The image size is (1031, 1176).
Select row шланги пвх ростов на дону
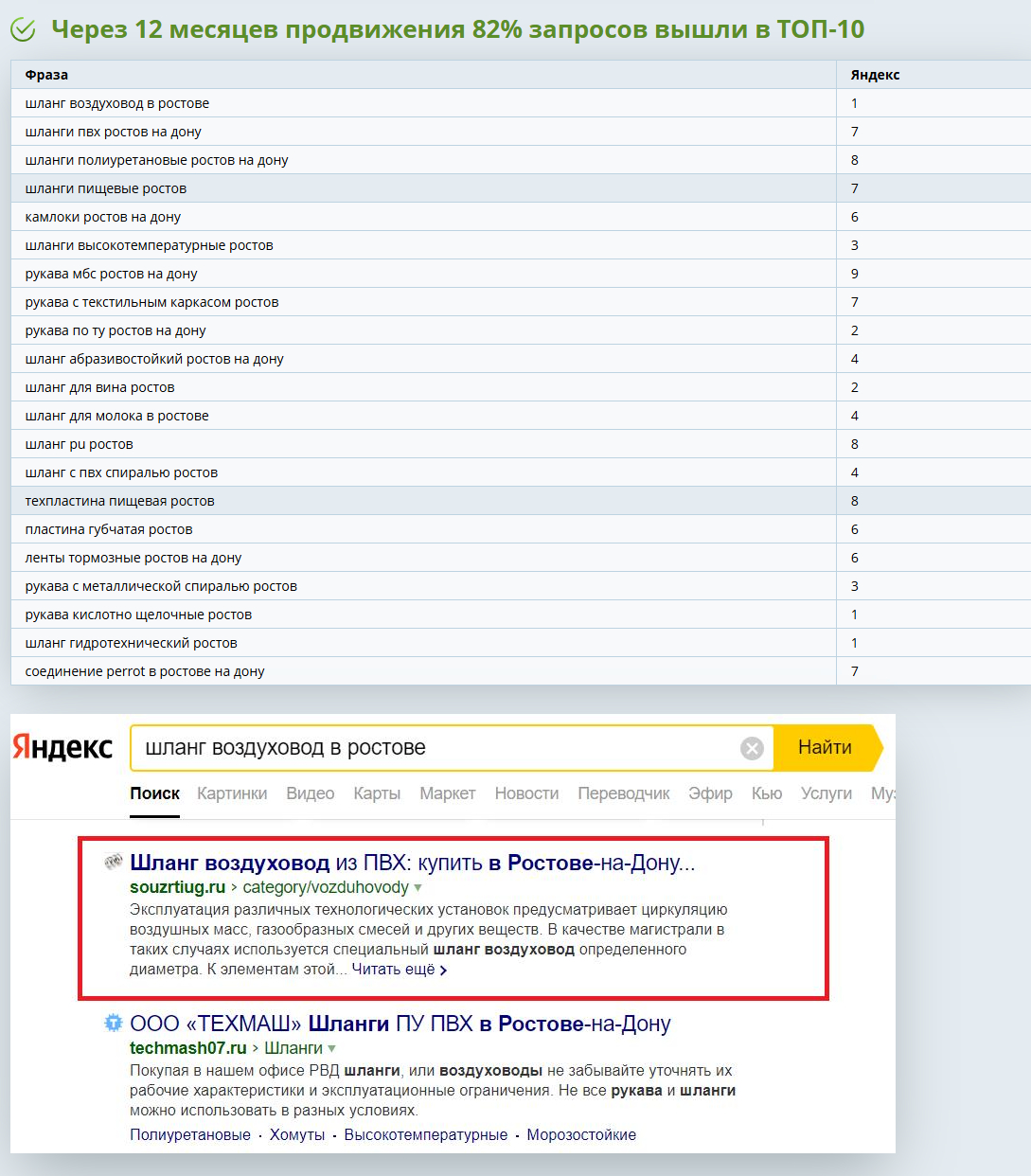(521, 132)
